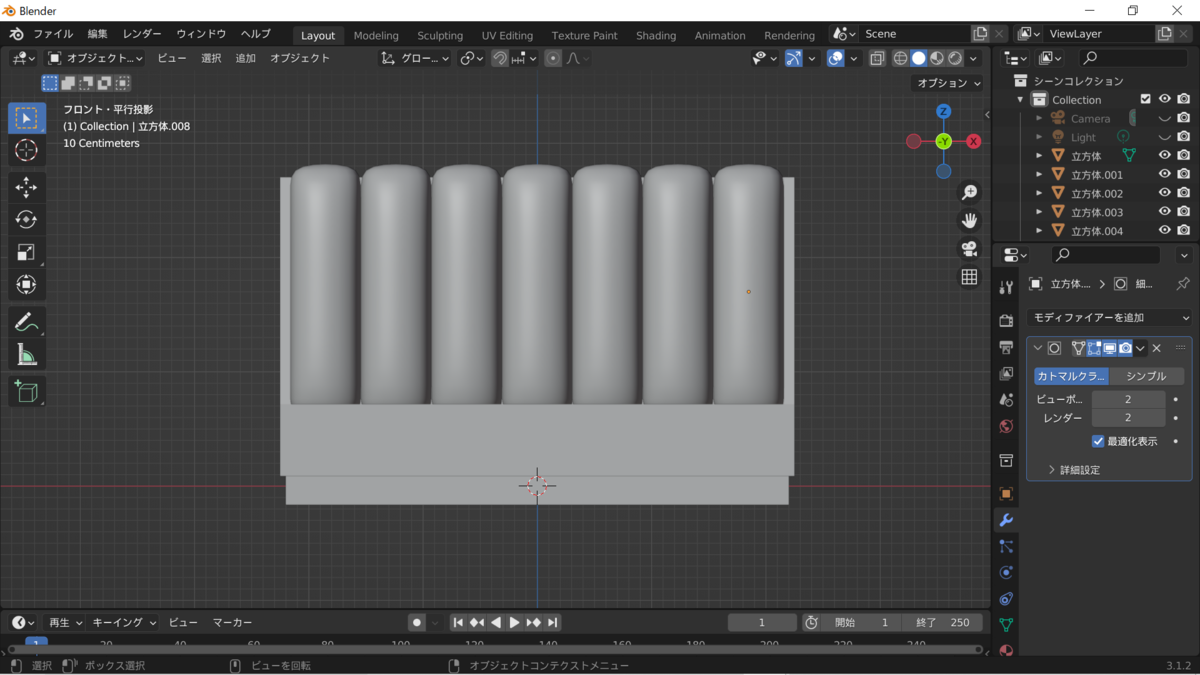Collapse the Collection tree item
The image size is (1200, 675).
(x=1021, y=99)
